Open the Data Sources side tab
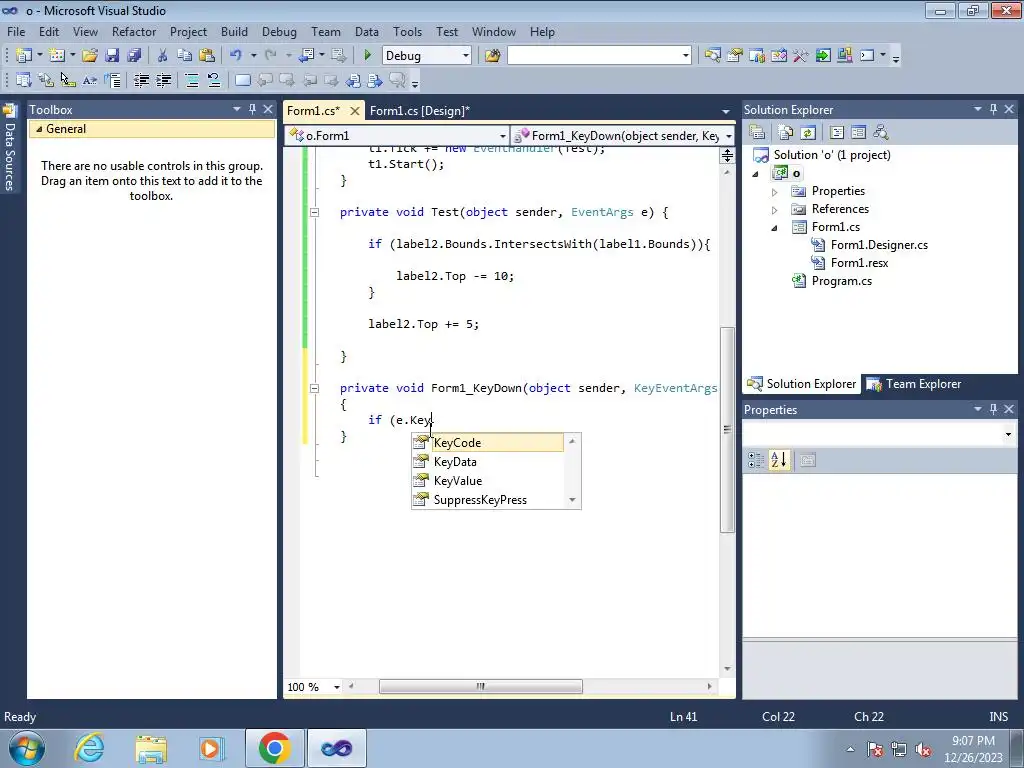Image resolution: width=1024 pixels, height=768 pixels. (x=10, y=149)
